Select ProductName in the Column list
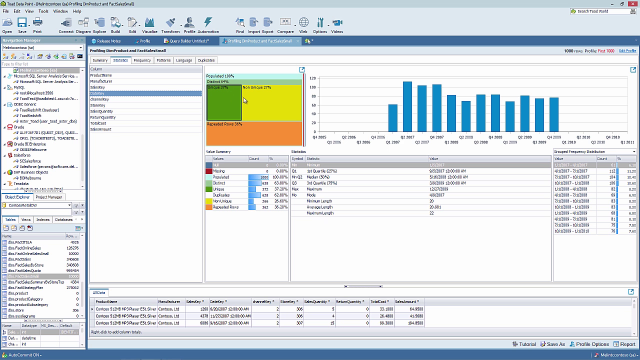The width and height of the screenshot is (640, 360). pos(146,76)
